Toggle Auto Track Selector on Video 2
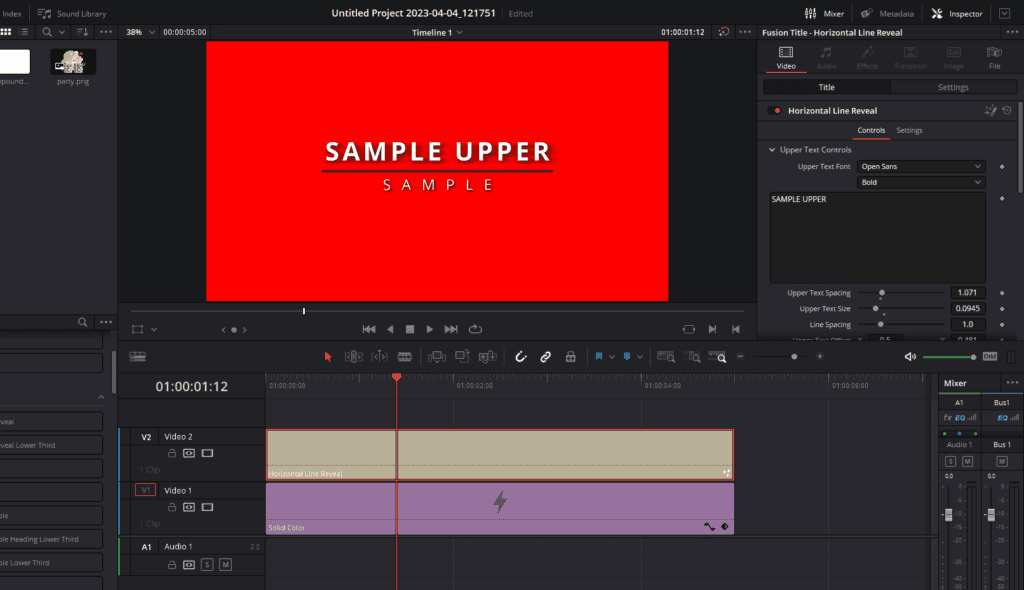Viewport: 1024px width, 590px height. [189, 453]
